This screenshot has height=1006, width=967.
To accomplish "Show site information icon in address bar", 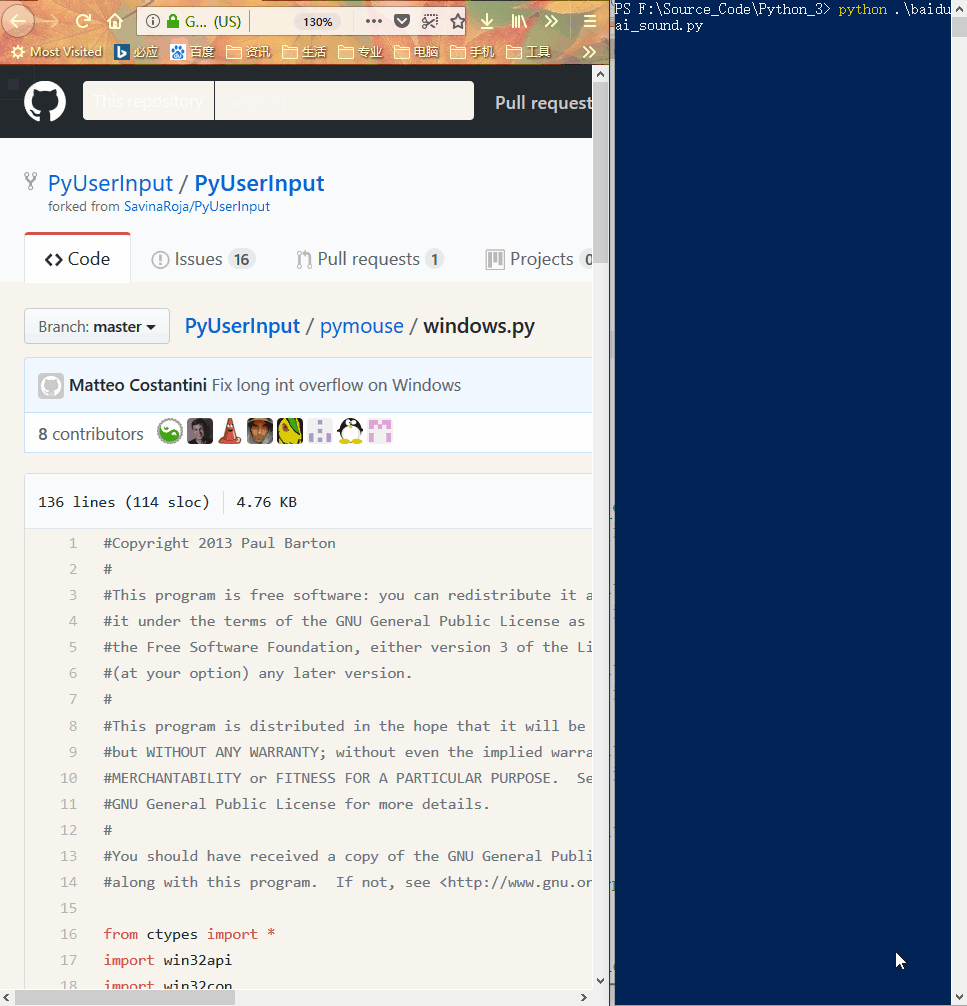I will 152,21.
